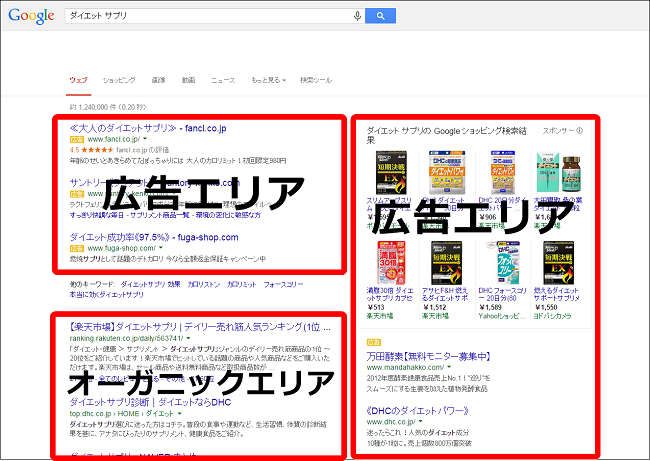Switch to the 動画 tab

tap(188, 80)
